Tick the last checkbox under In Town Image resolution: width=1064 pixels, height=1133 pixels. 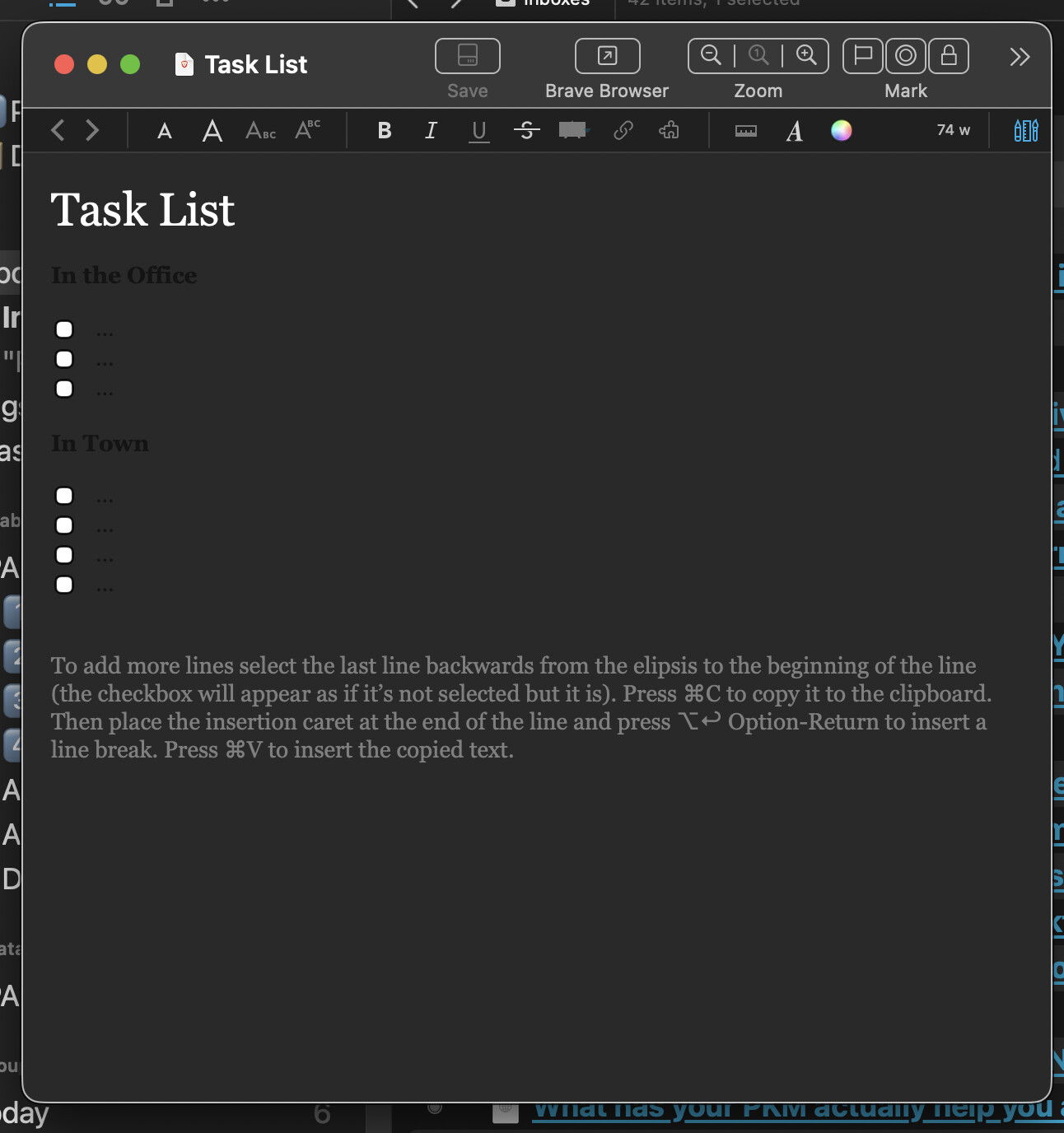[x=64, y=585]
